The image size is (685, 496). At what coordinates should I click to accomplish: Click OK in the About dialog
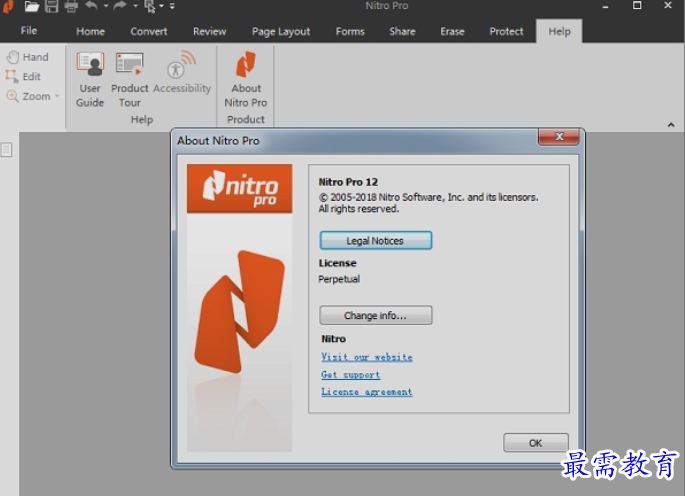click(536, 443)
